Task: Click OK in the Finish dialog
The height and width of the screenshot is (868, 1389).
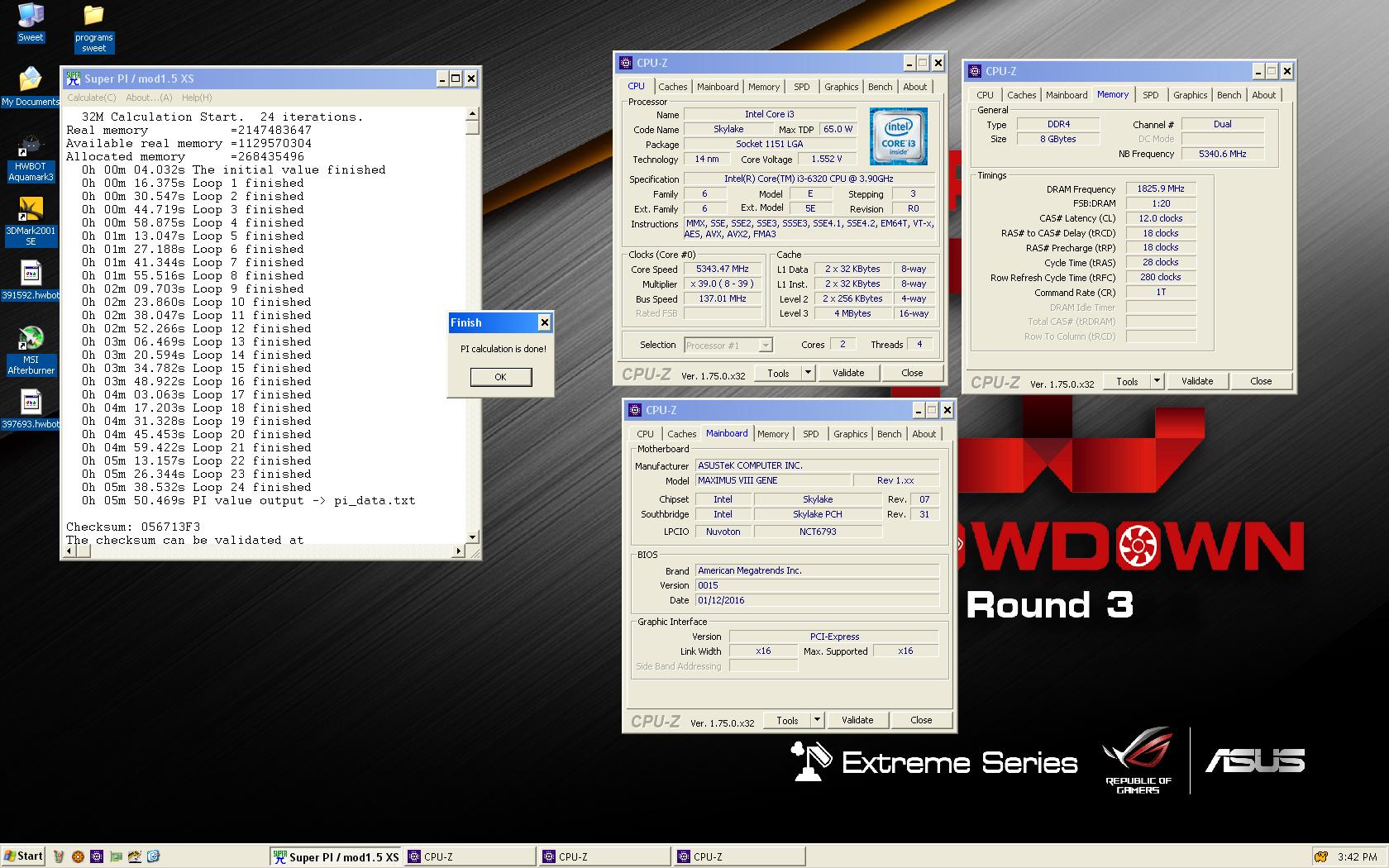Action: [500, 377]
